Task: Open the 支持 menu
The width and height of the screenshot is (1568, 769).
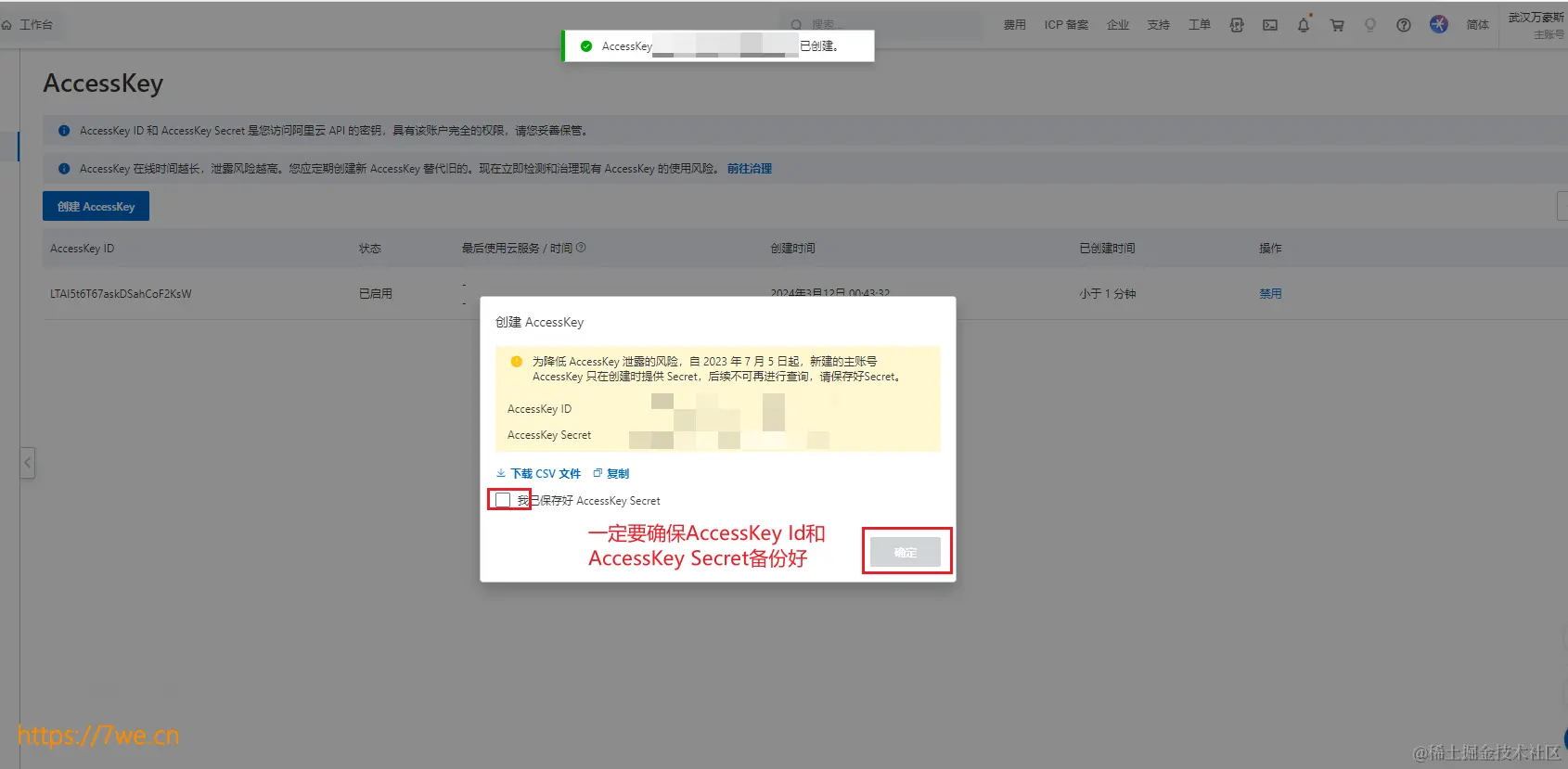Action: pyautogui.click(x=1159, y=25)
